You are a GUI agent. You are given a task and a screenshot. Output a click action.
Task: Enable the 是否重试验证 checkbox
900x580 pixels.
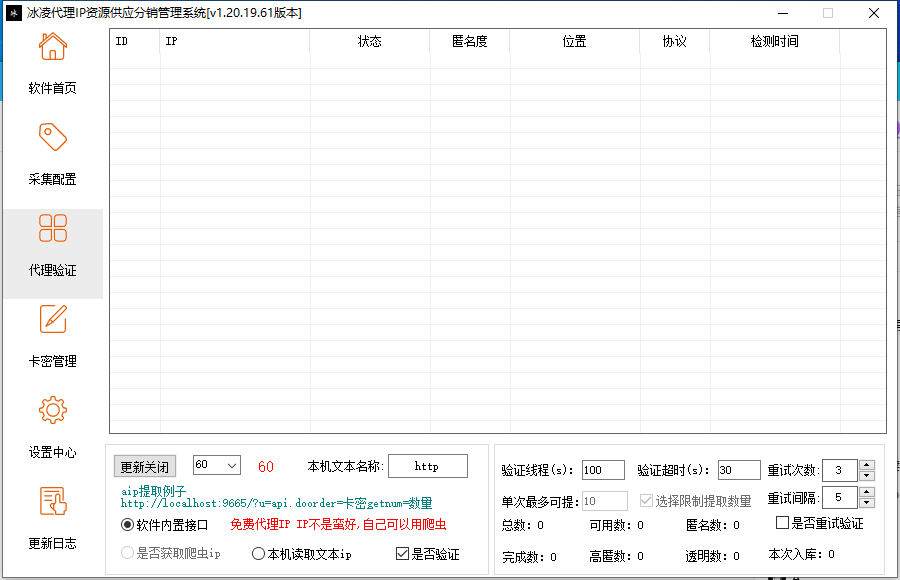pos(781,522)
